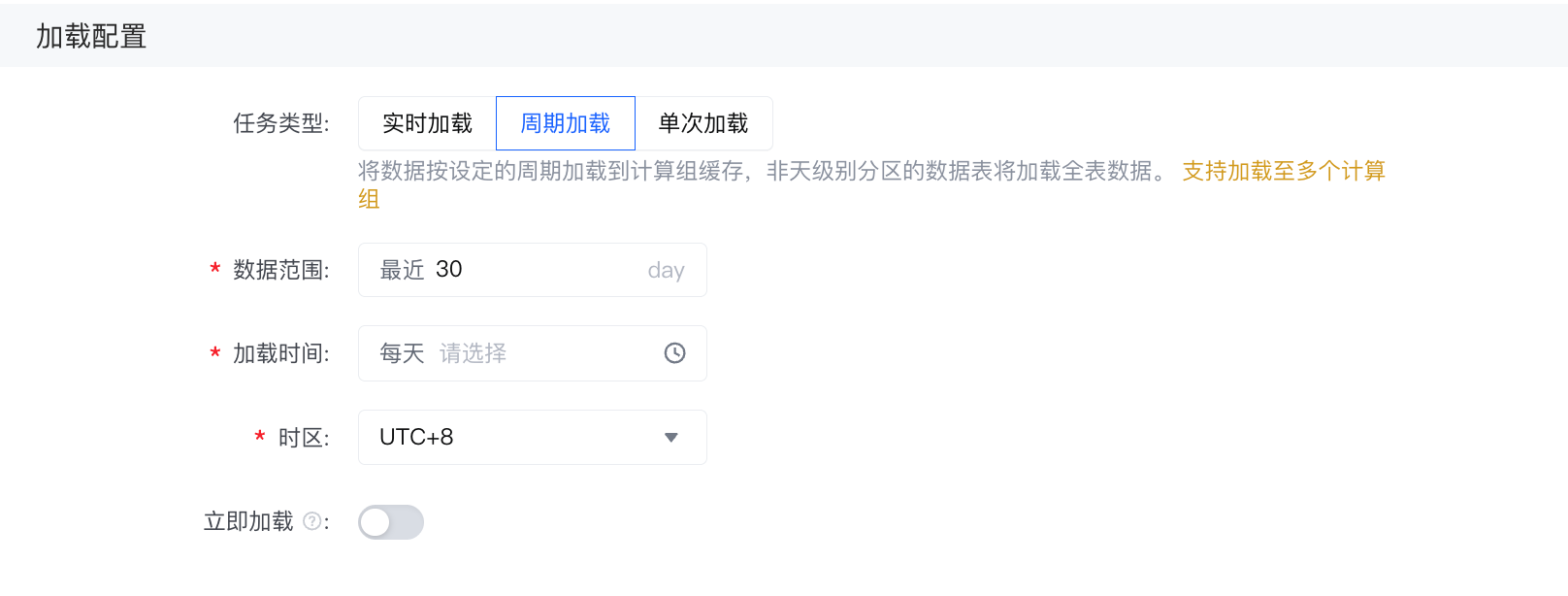Expand the 时区 dropdown arrow
The image size is (1568, 596).
tap(670, 438)
